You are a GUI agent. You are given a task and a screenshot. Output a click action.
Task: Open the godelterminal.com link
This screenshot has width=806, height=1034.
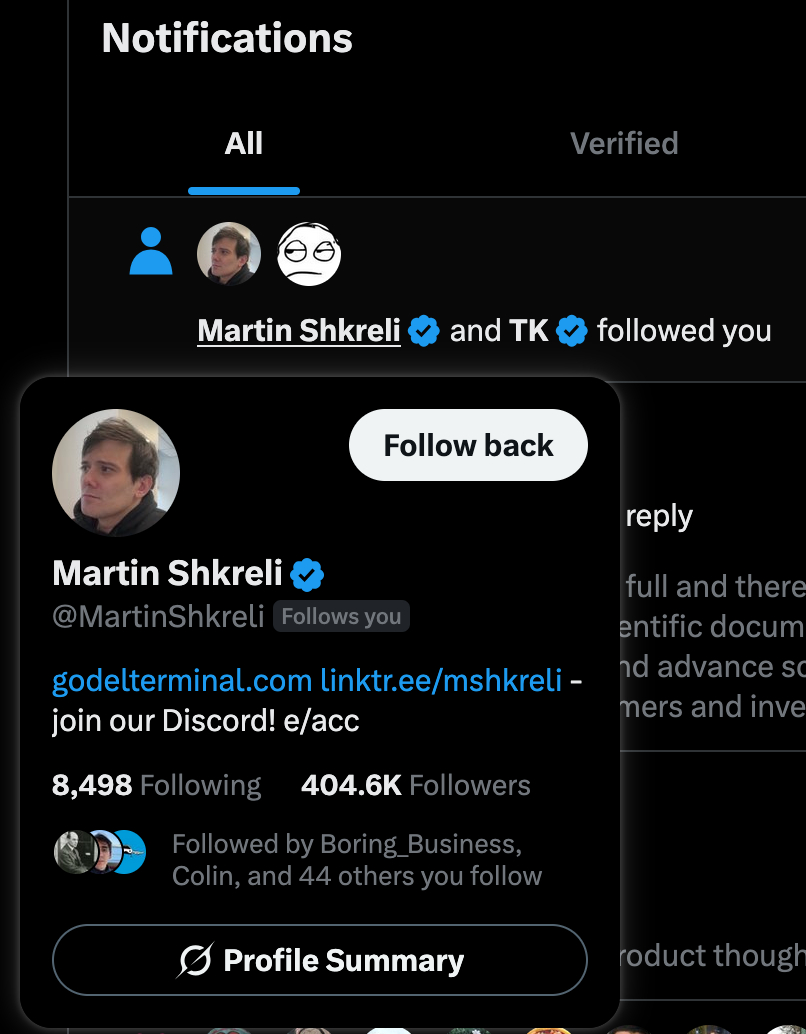coord(182,681)
